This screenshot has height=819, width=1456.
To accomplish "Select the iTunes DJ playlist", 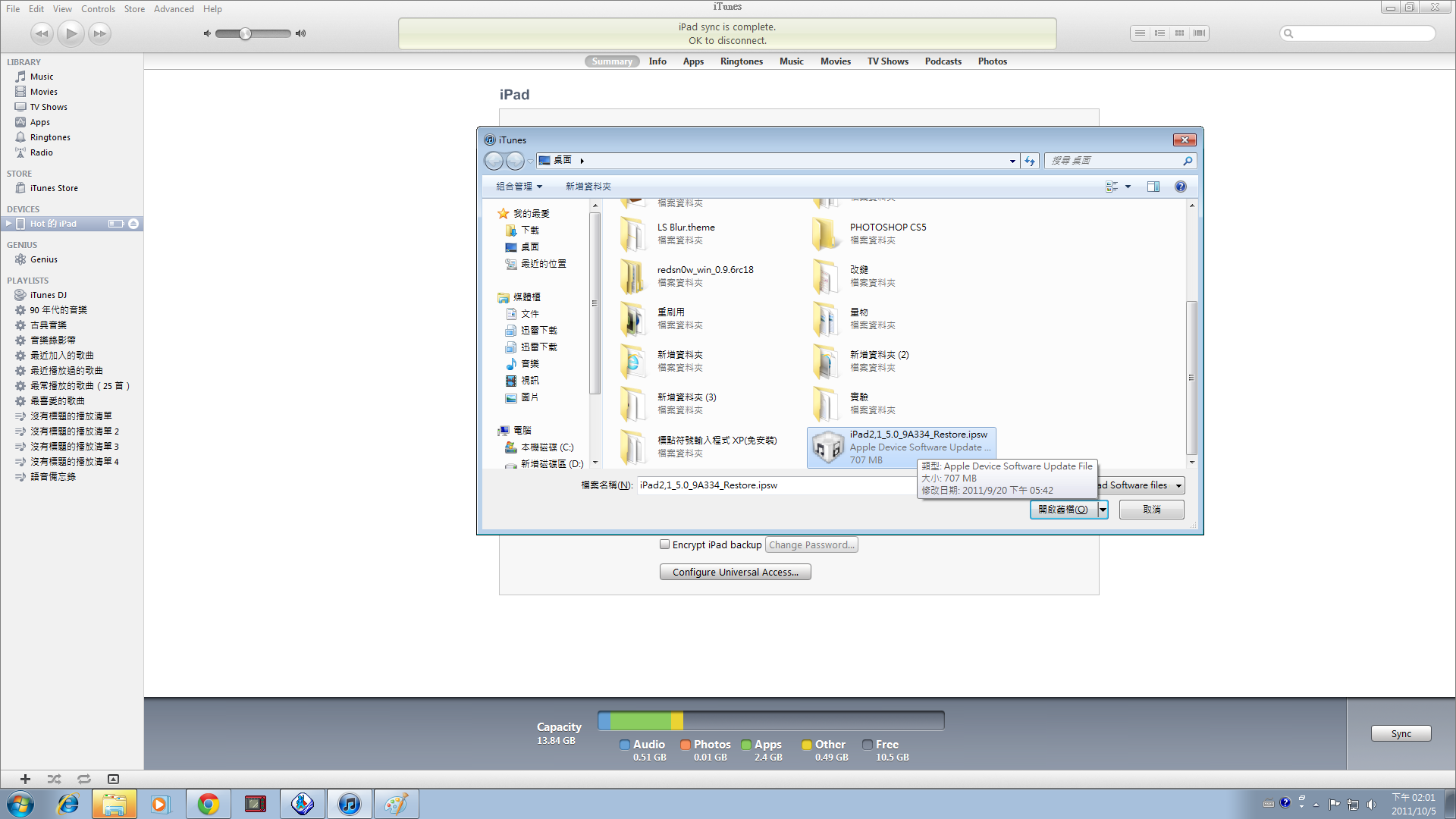I will (x=48, y=295).
